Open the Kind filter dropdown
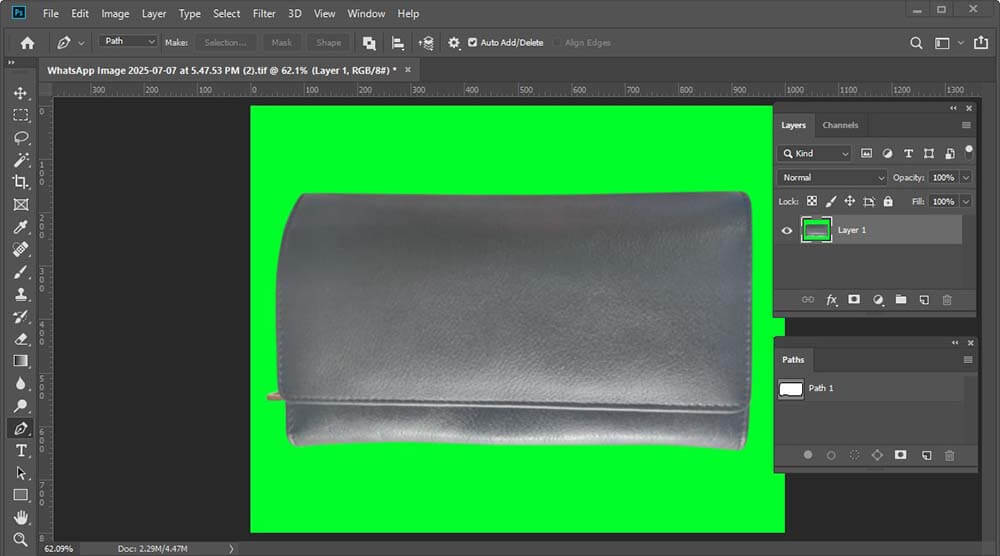This screenshot has width=1000, height=556. point(814,154)
